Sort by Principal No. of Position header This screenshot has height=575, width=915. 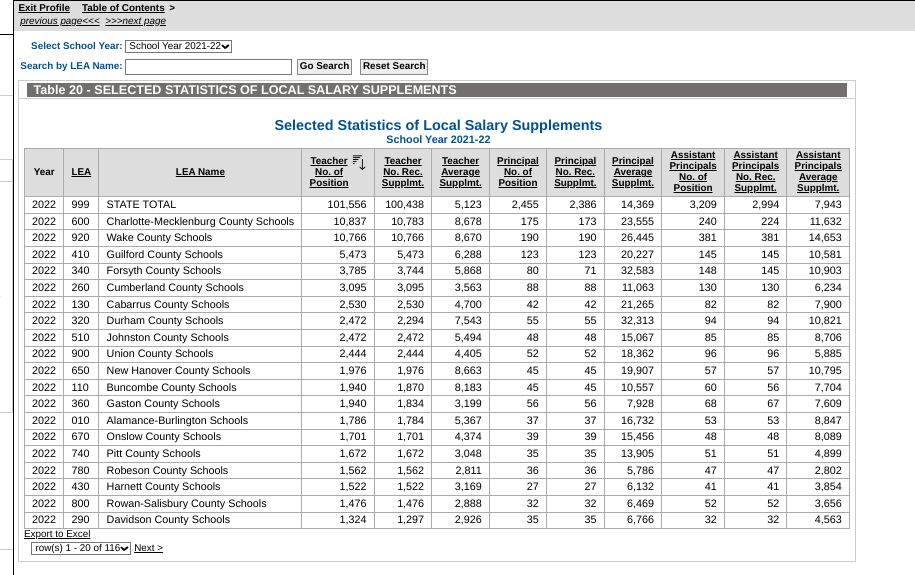(x=518, y=172)
